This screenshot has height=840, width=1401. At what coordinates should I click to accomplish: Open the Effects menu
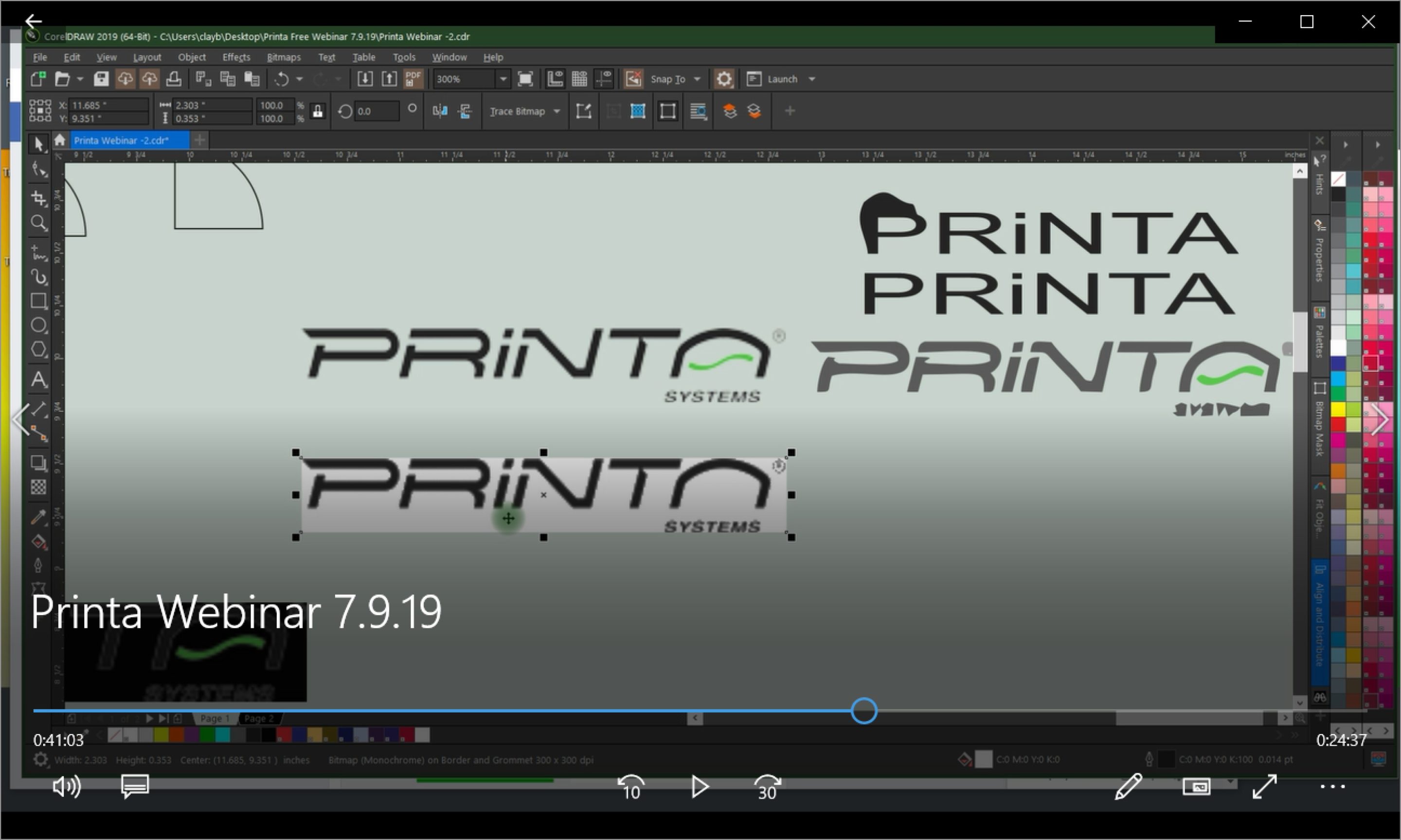(235, 57)
